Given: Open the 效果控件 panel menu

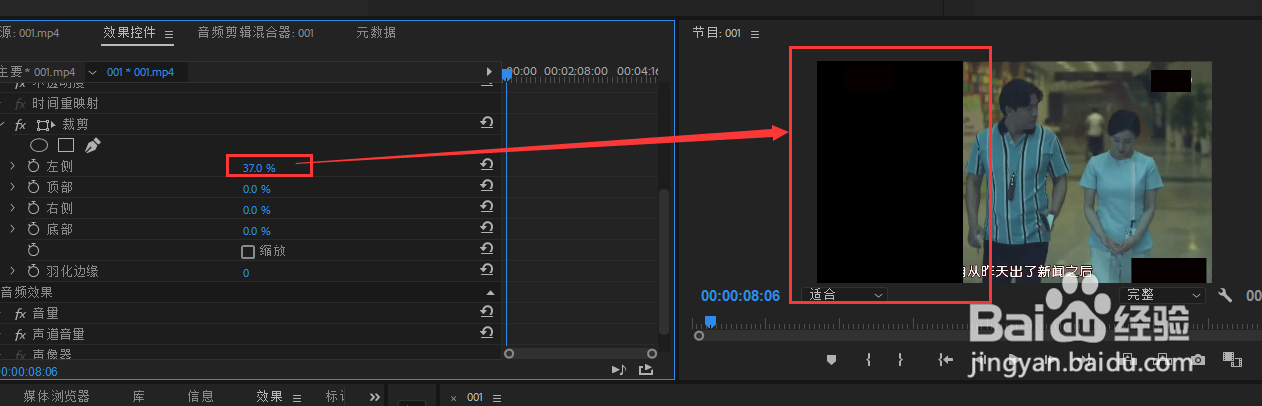Looking at the screenshot, I should (x=169, y=34).
